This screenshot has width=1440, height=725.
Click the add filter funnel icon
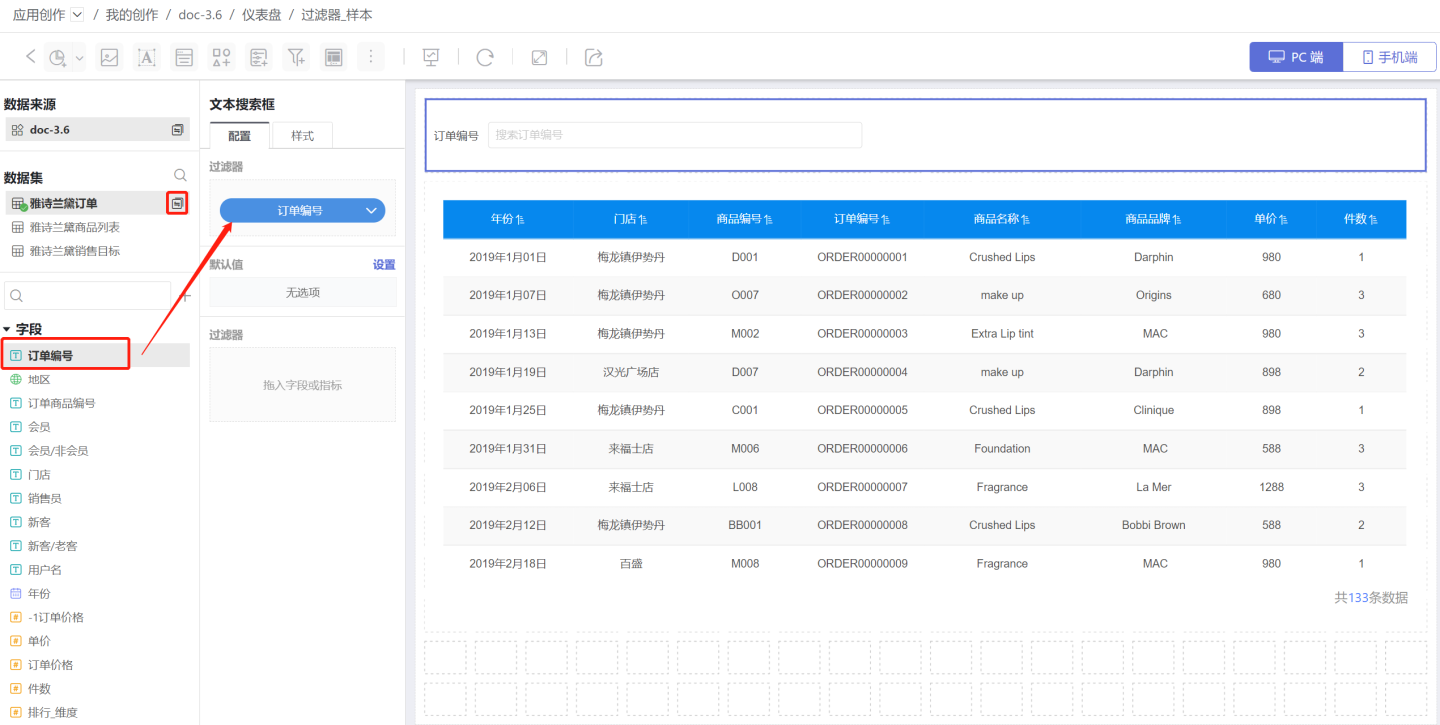point(296,57)
